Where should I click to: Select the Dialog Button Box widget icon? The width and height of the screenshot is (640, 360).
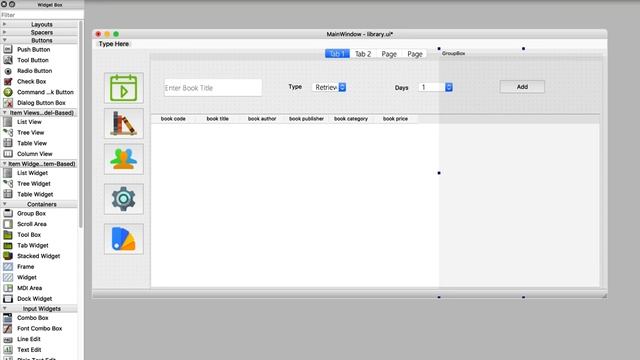(x=8, y=103)
